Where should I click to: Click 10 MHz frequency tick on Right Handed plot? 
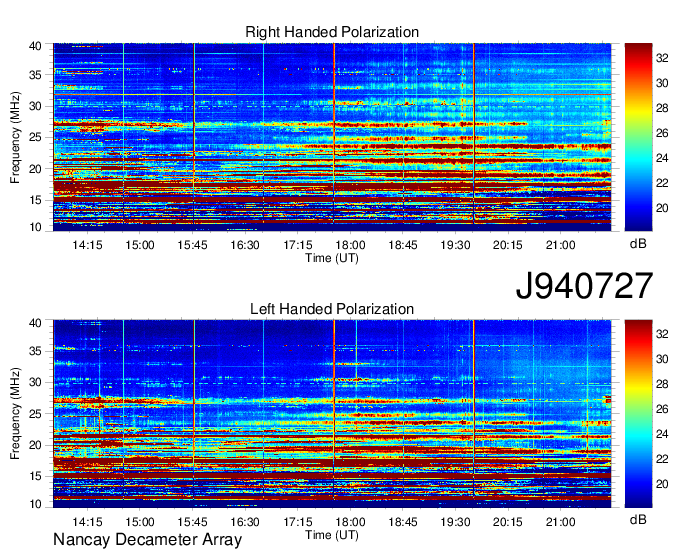pos(36,227)
